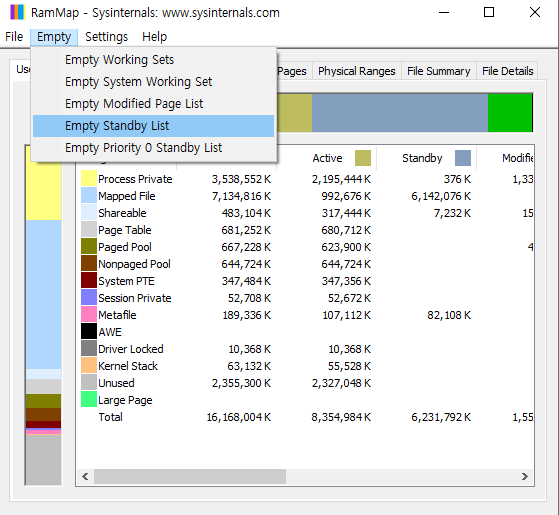Click the green segment of memory bar

510,113
